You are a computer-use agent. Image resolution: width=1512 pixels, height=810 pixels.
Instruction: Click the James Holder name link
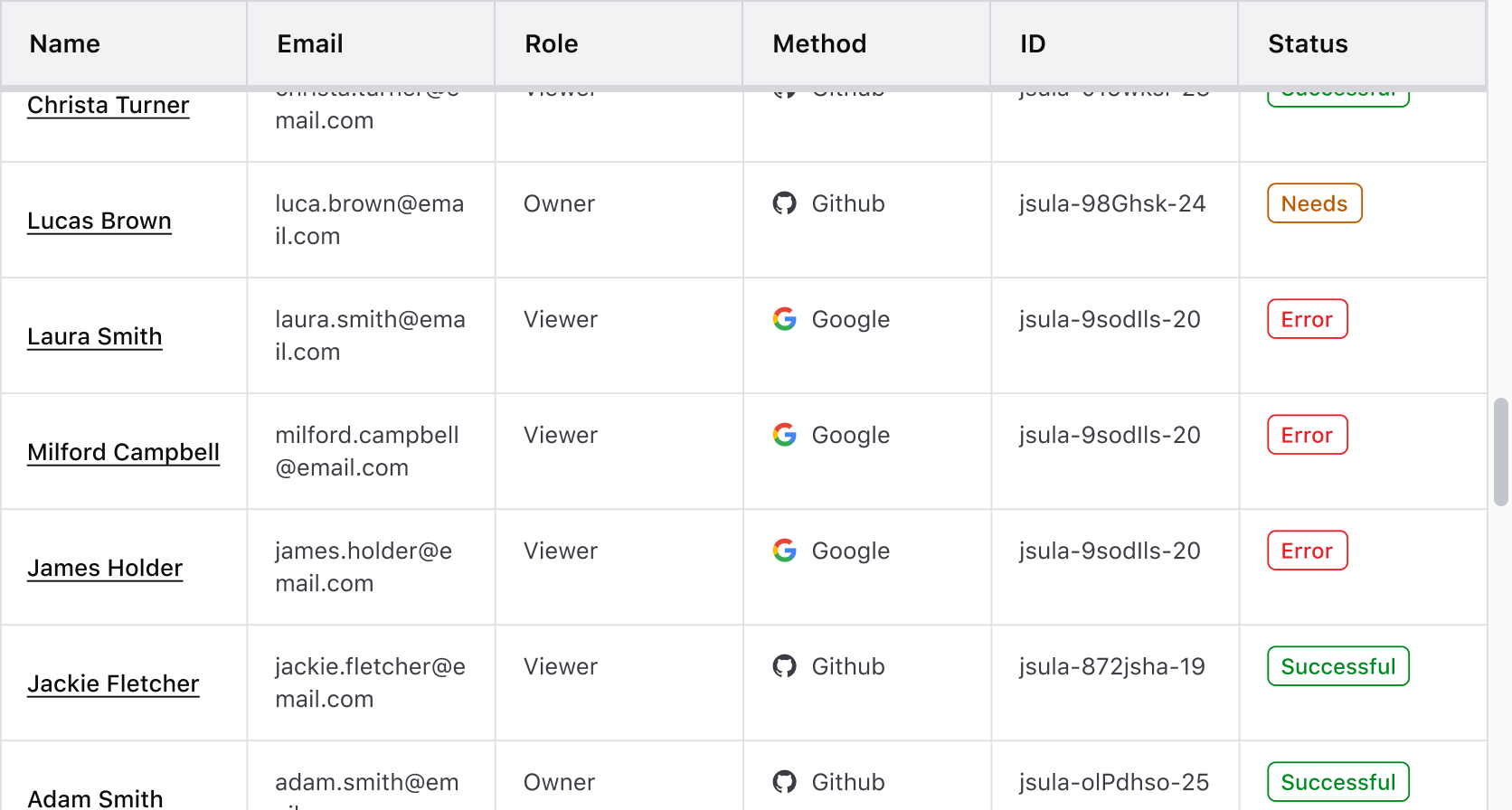tap(105, 569)
